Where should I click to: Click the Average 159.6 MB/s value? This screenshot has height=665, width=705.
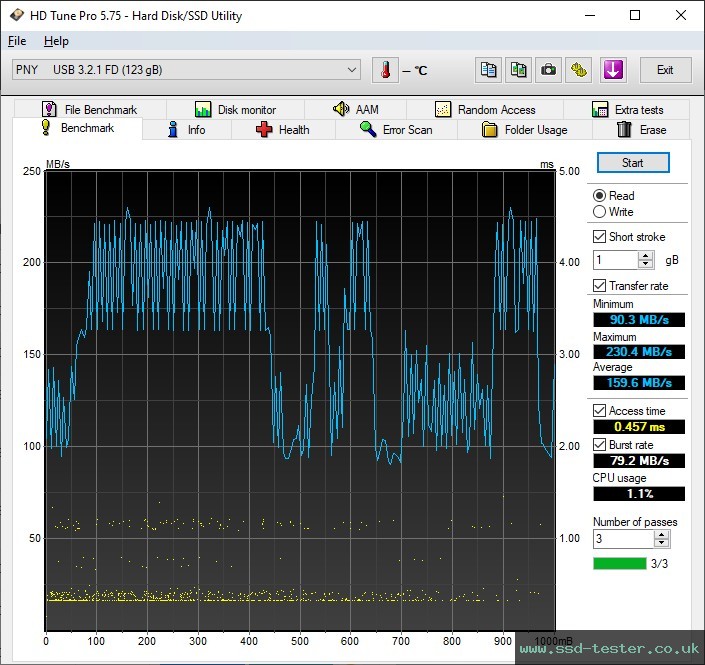[x=639, y=383]
